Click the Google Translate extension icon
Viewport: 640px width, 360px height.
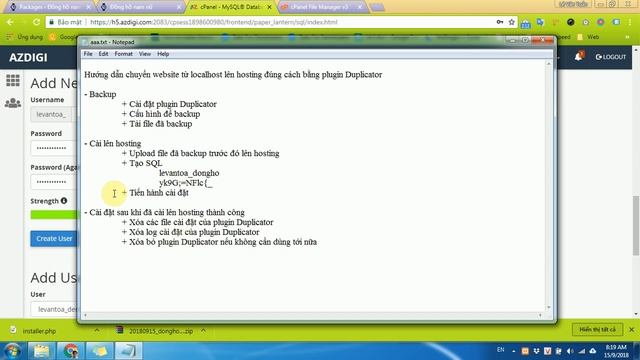click(540, 22)
